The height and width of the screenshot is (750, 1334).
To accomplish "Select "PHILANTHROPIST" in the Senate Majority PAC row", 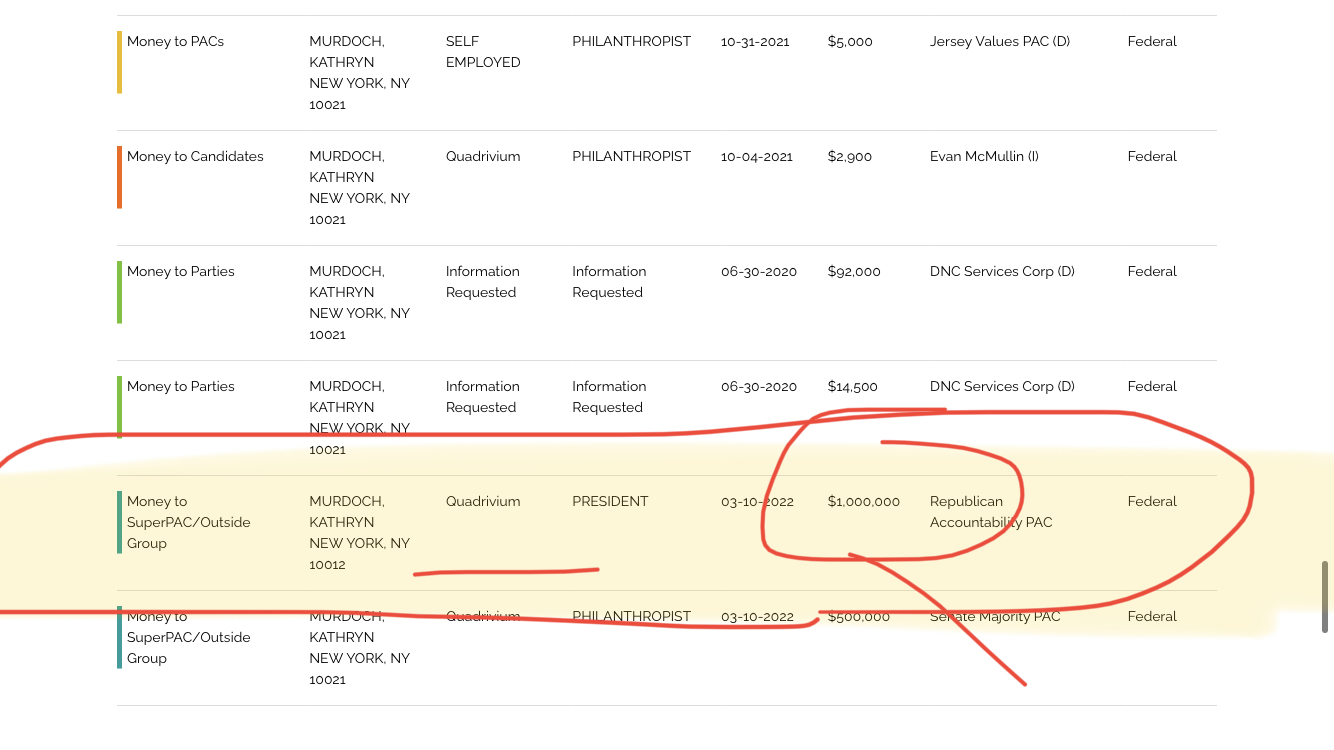I will pos(632,617).
